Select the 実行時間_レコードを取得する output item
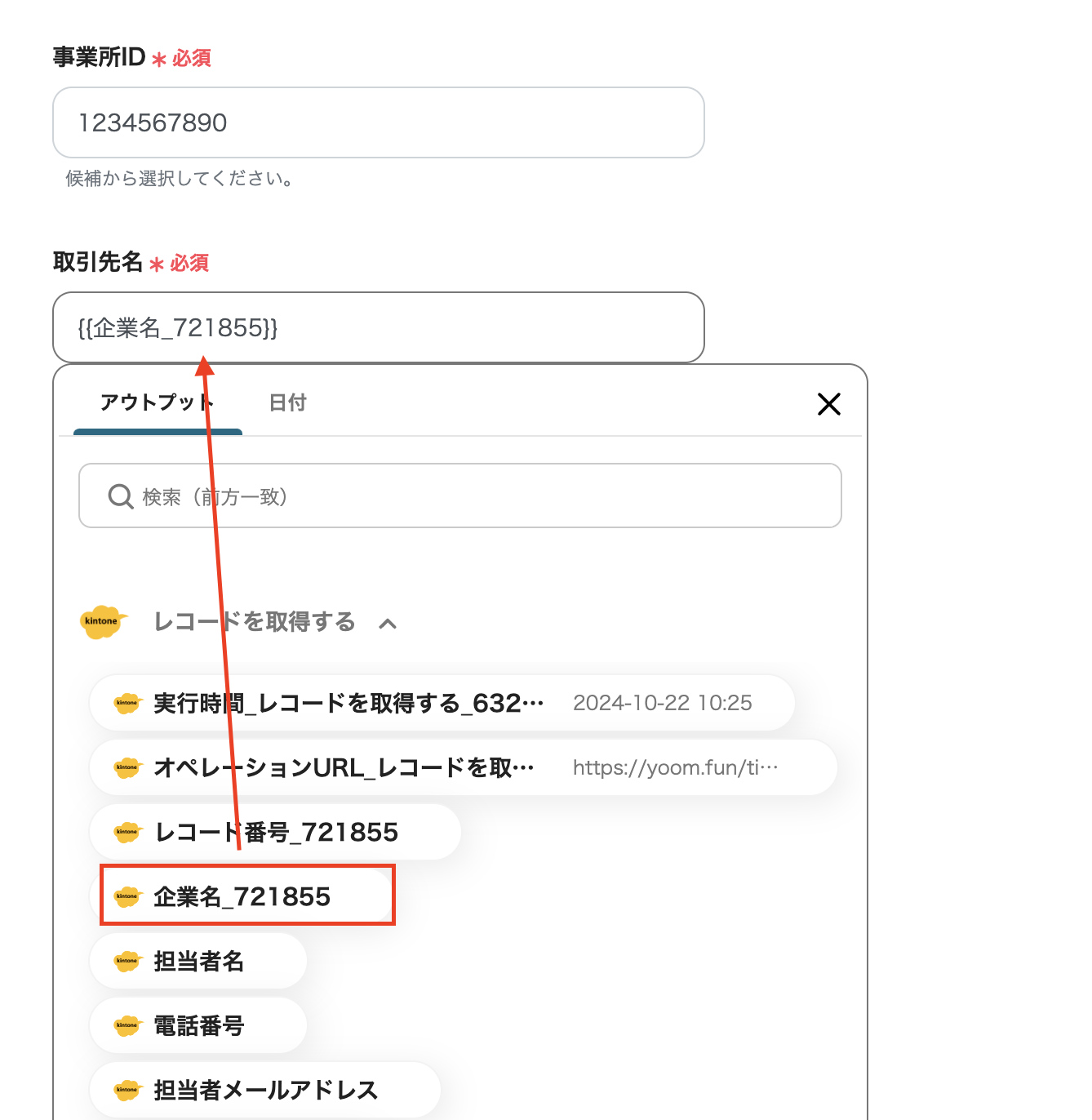Viewport: 1092px width, 1120px height. click(442, 703)
